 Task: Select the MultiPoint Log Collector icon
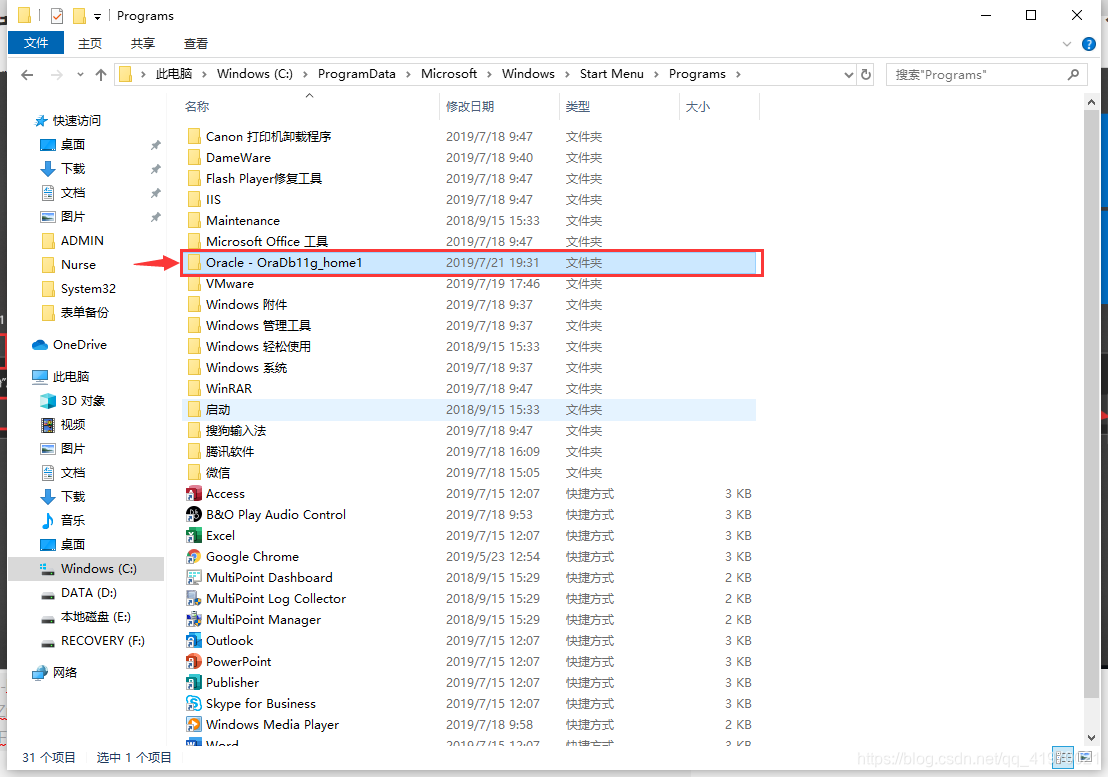(194, 598)
